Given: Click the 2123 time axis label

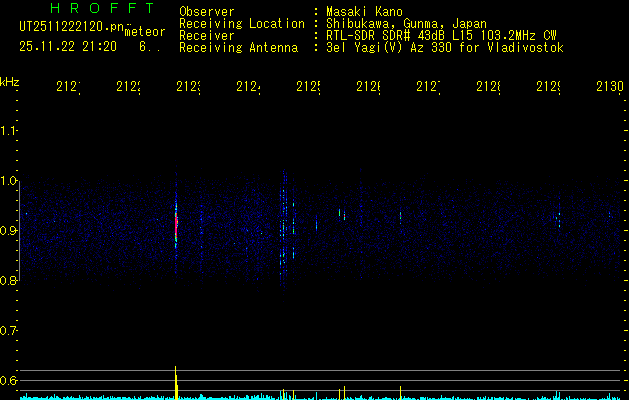Looking at the screenshot, I should 188,87.
